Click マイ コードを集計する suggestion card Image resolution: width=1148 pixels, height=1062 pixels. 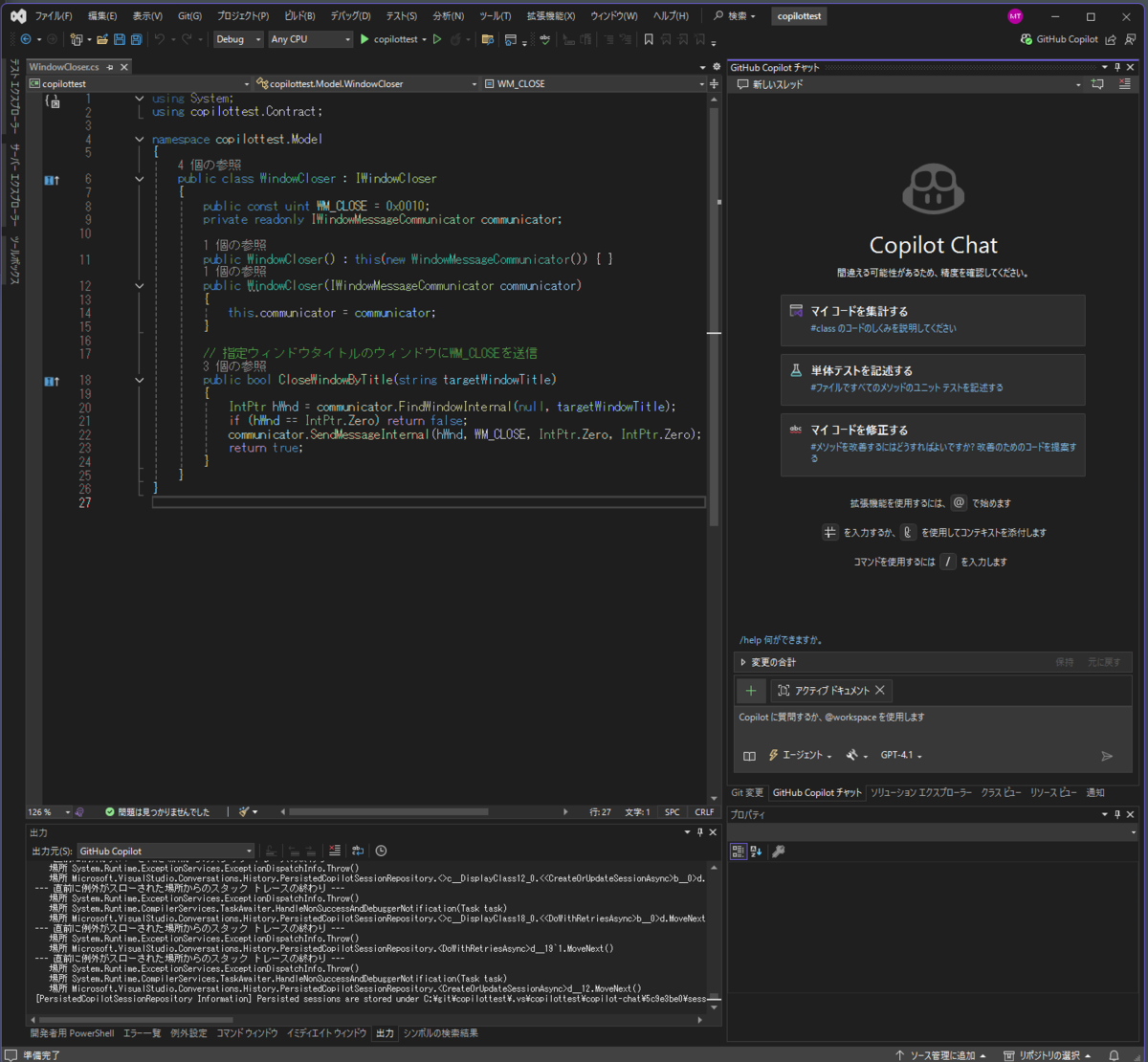(x=933, y=320)
